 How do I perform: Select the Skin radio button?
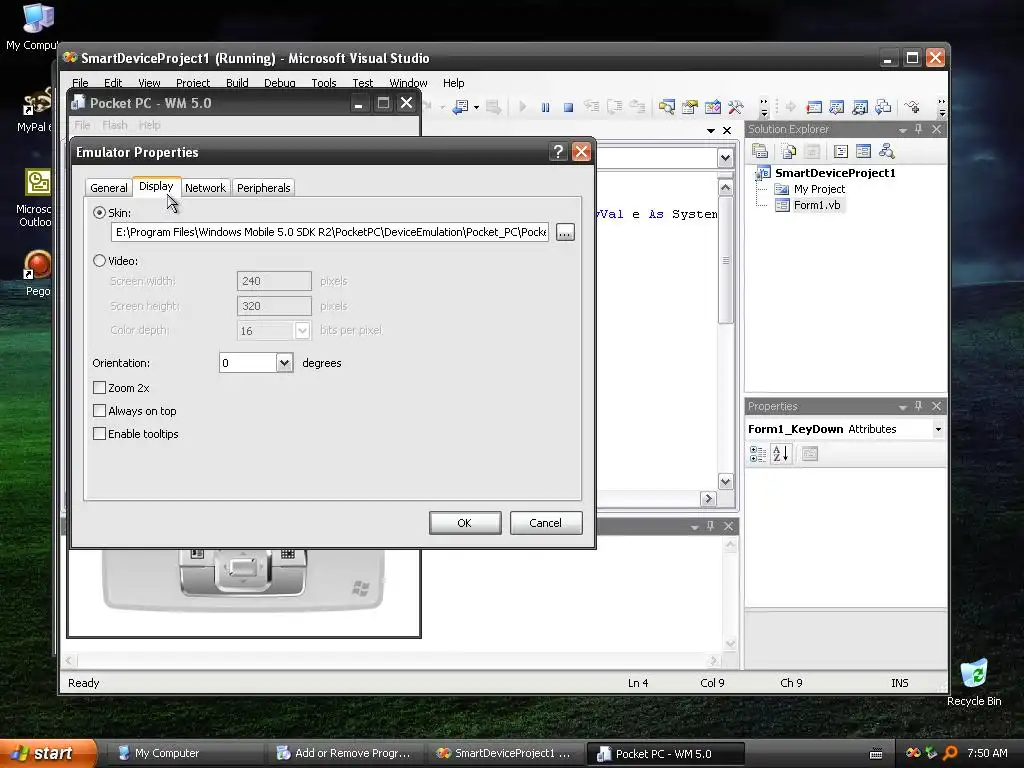click(x=99, y=213)
